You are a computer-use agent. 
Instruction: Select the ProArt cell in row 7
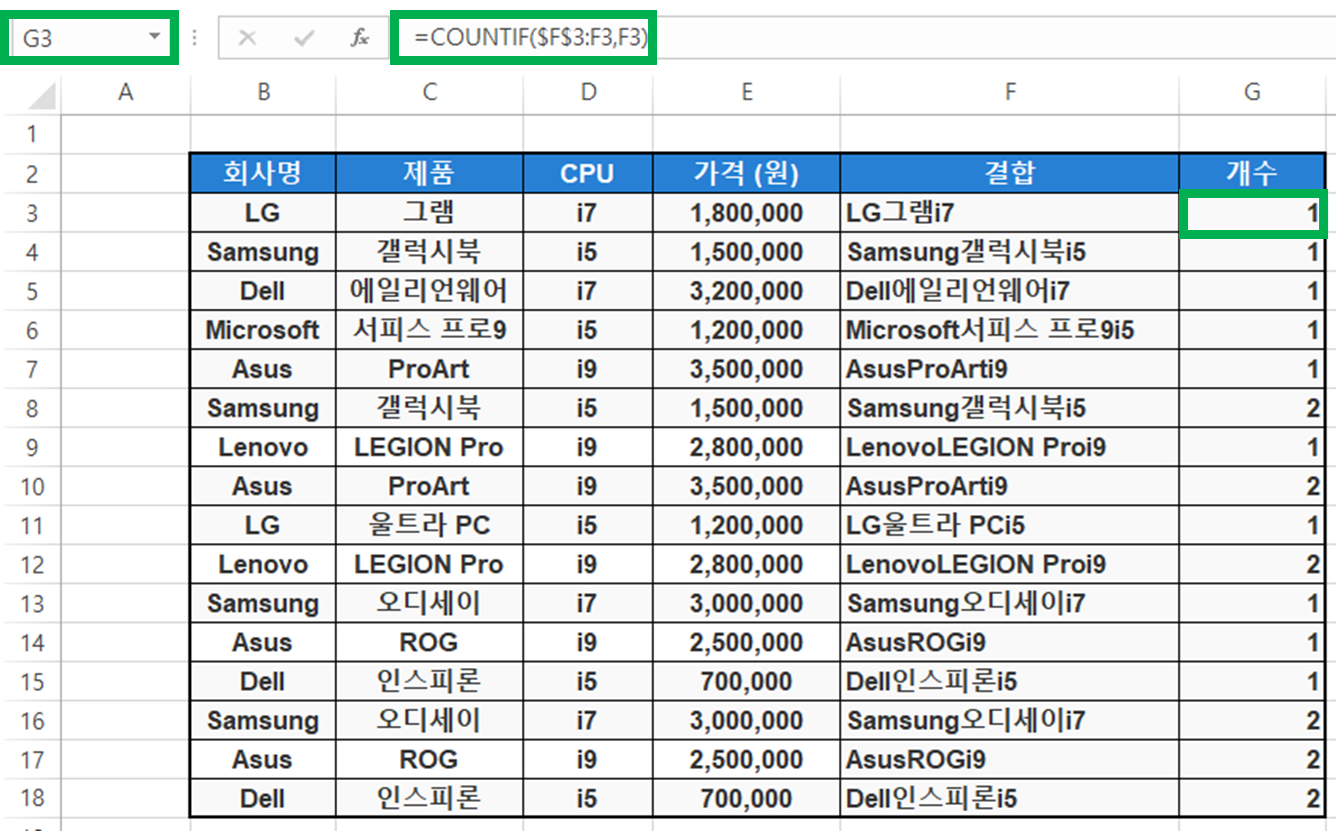point(430,369)
